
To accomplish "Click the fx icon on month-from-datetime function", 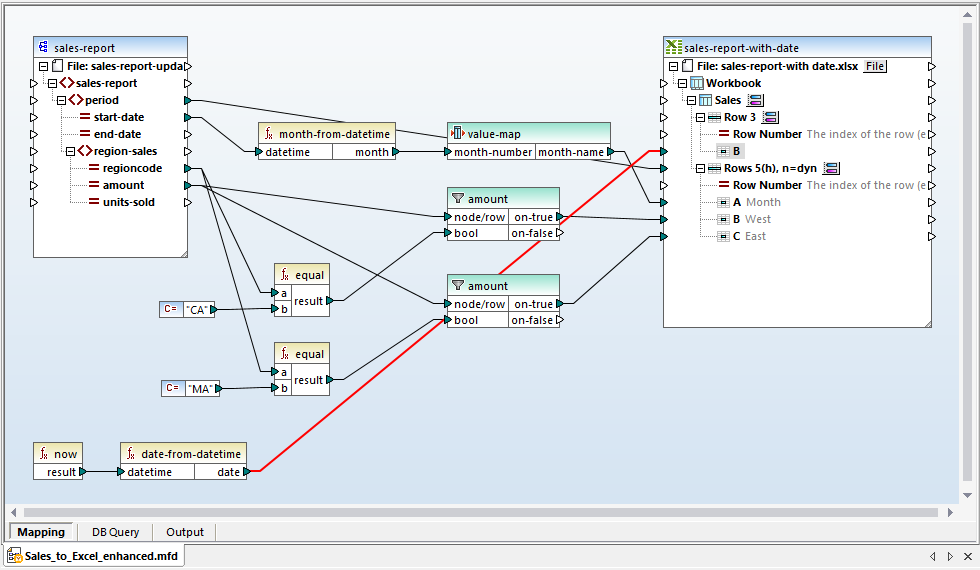I will (269, 134).
